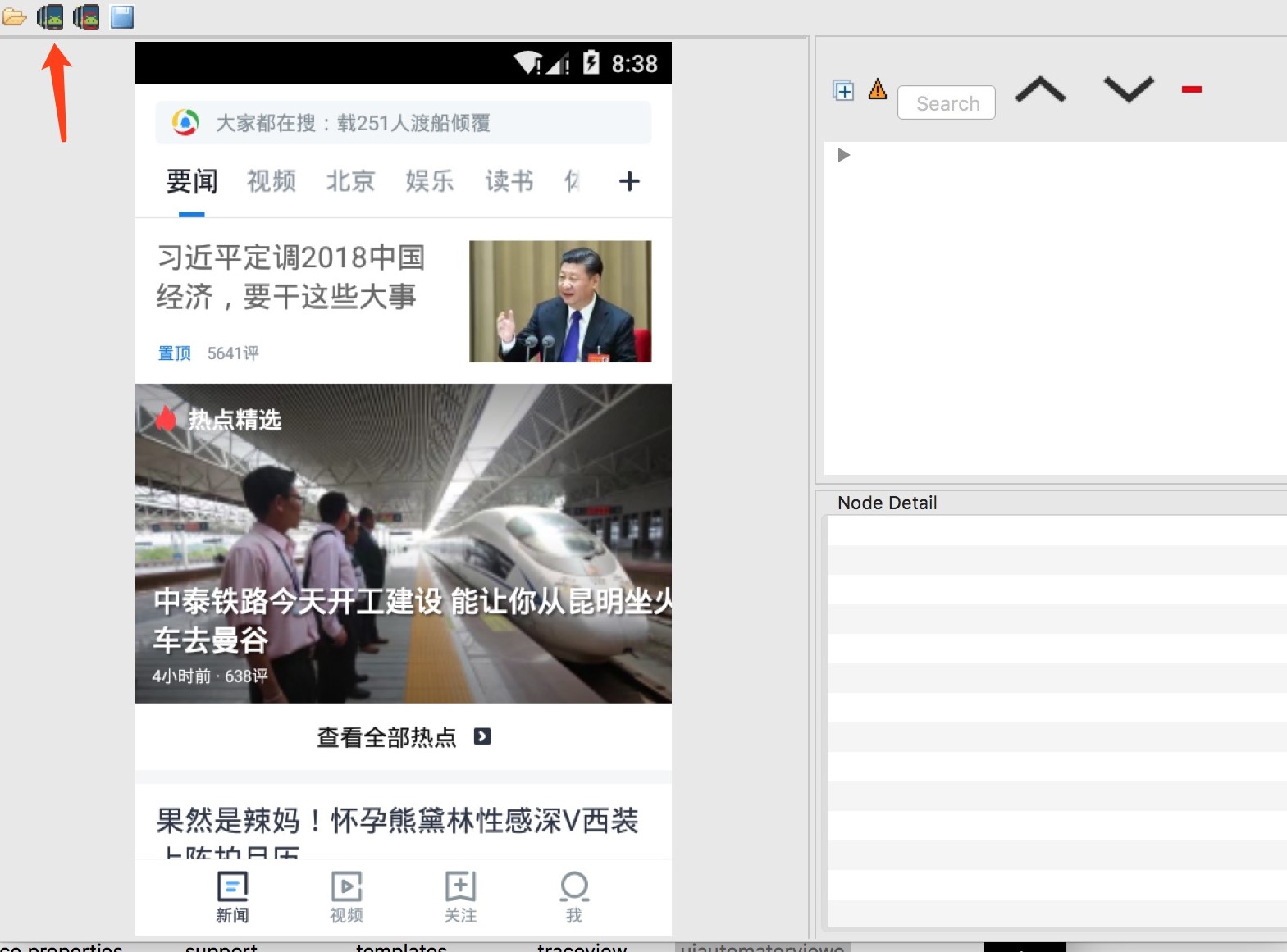
Task: Click the plus icon to add news channels
Action: pyautogui.click(x=629, y=181)
